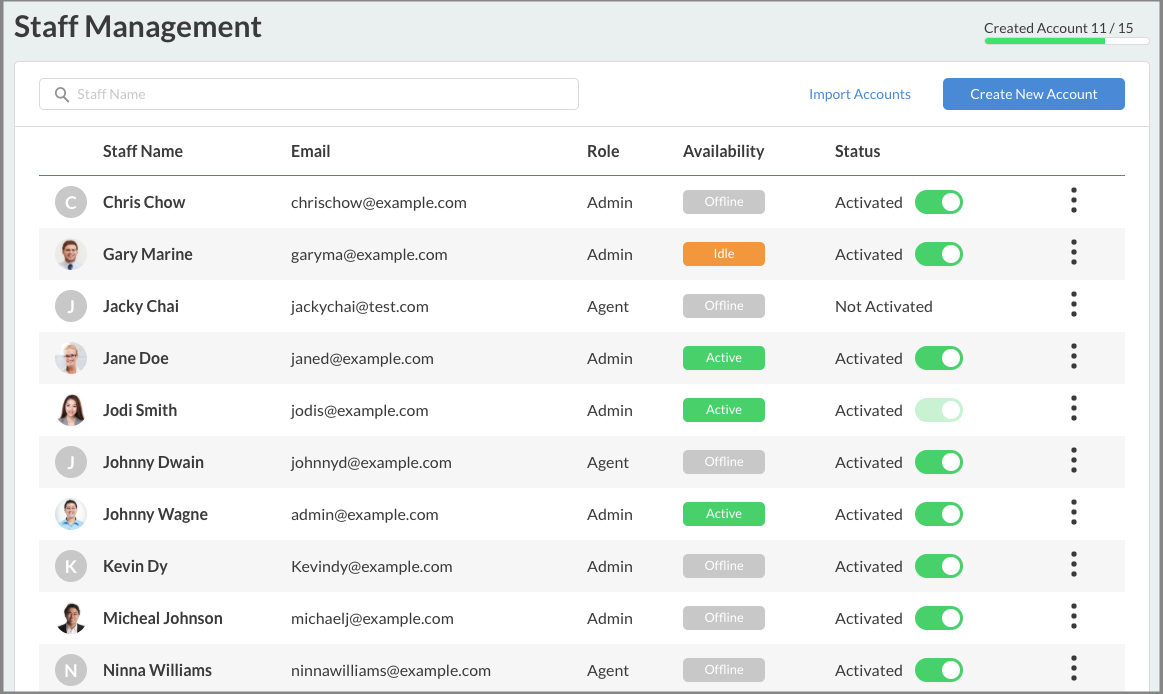The image size is (1163, 694).
Task: Click the search magnifier icon
Action: pyautogui.click(x=62, y=95)
